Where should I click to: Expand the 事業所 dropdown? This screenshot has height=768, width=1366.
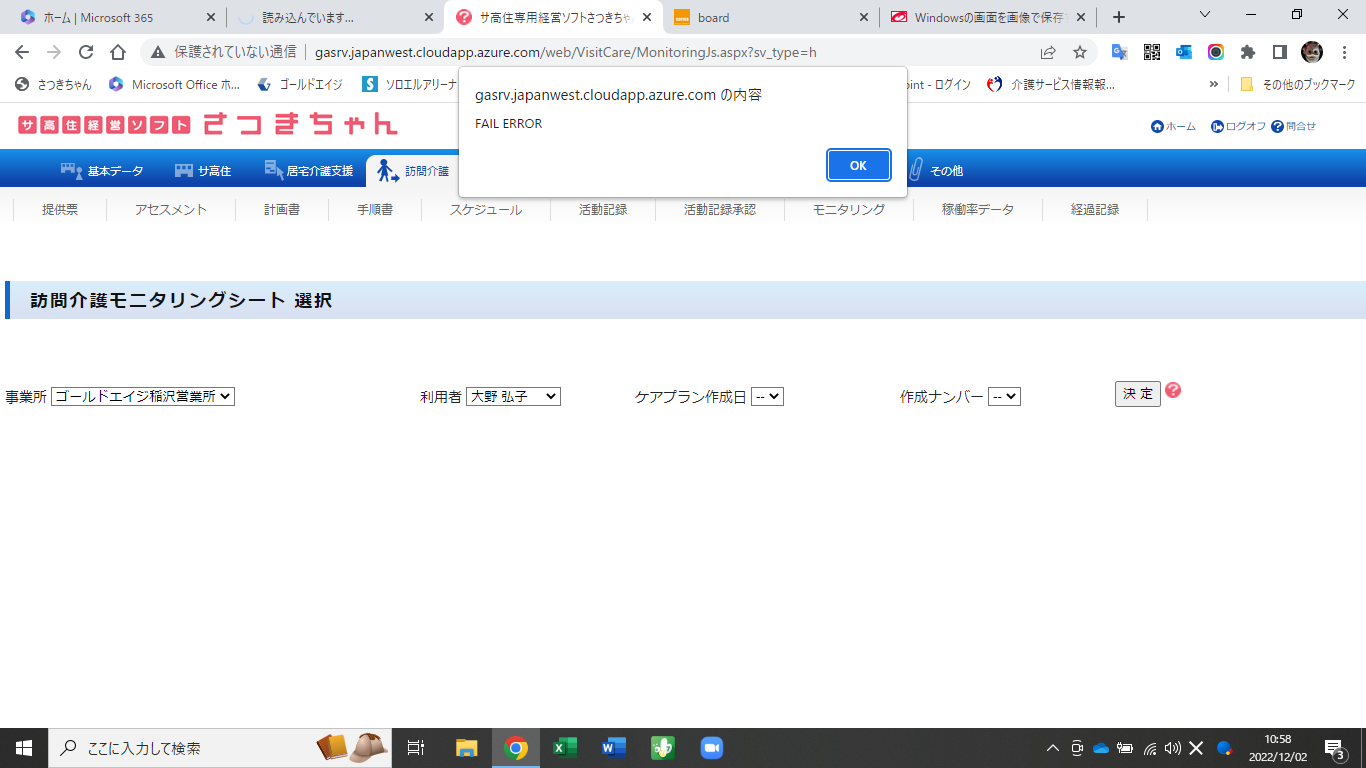pos(143,397)
